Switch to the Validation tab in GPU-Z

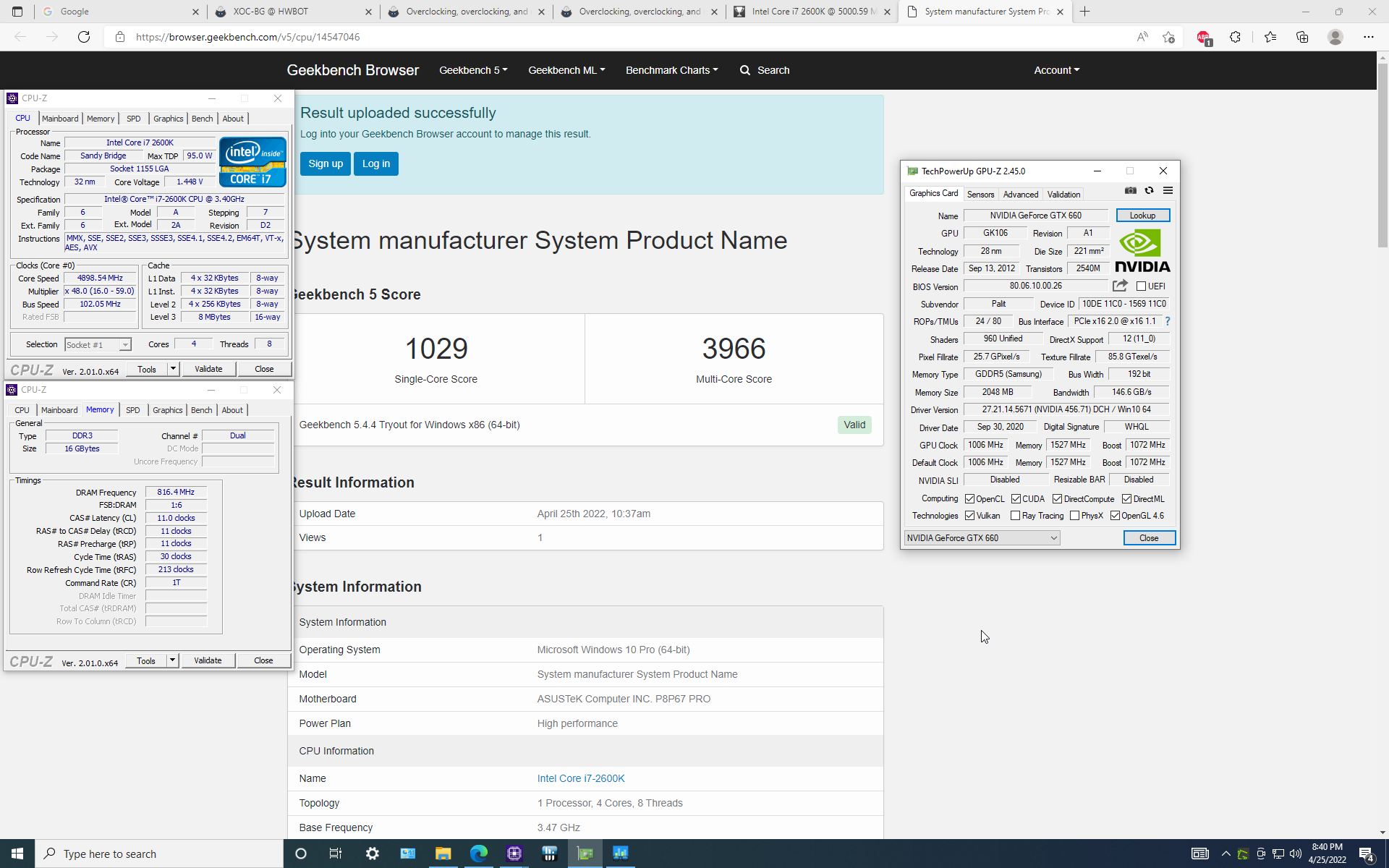tap(1063, 195)
